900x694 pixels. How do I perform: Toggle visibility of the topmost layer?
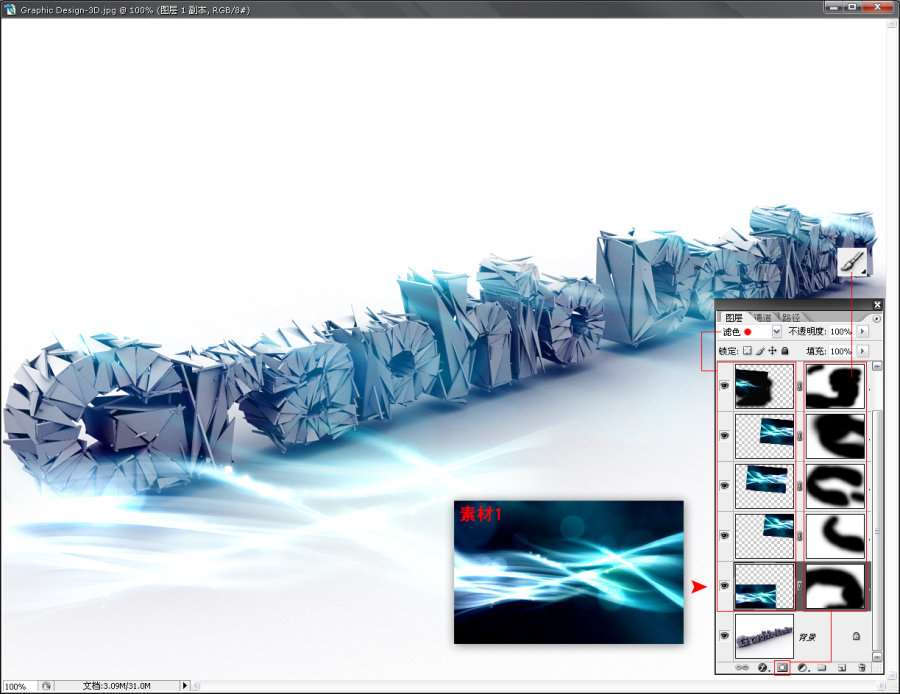725,386
